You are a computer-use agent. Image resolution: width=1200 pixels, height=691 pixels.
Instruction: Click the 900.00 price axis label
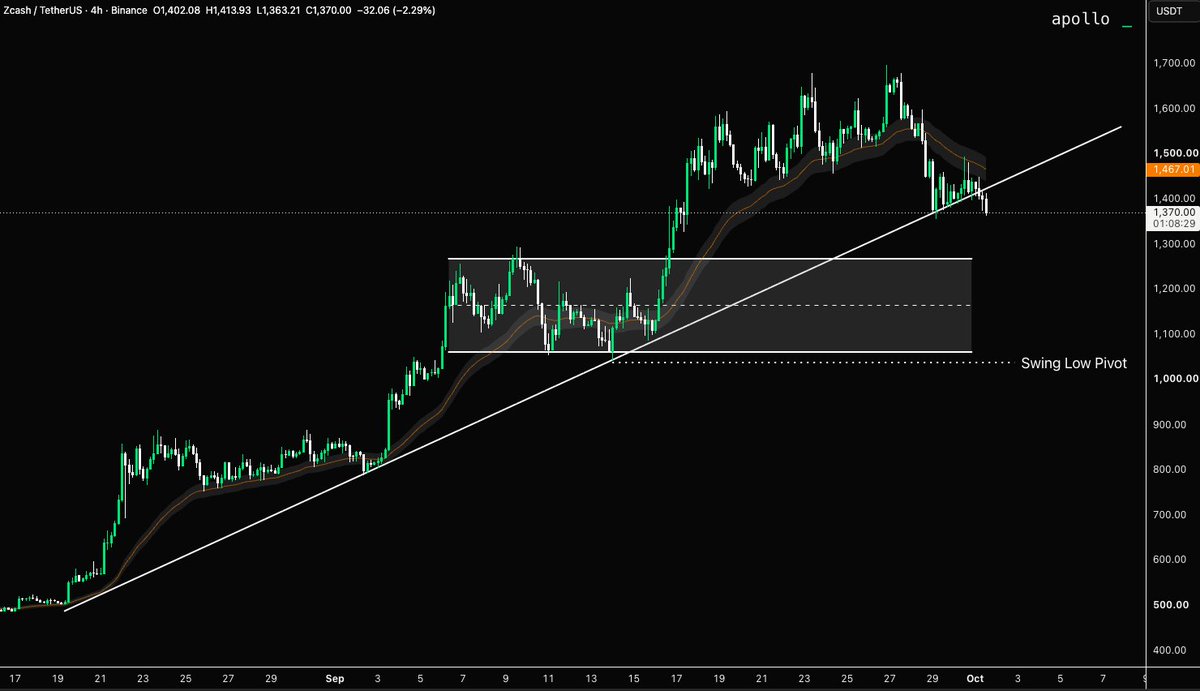pos(1170,425)
